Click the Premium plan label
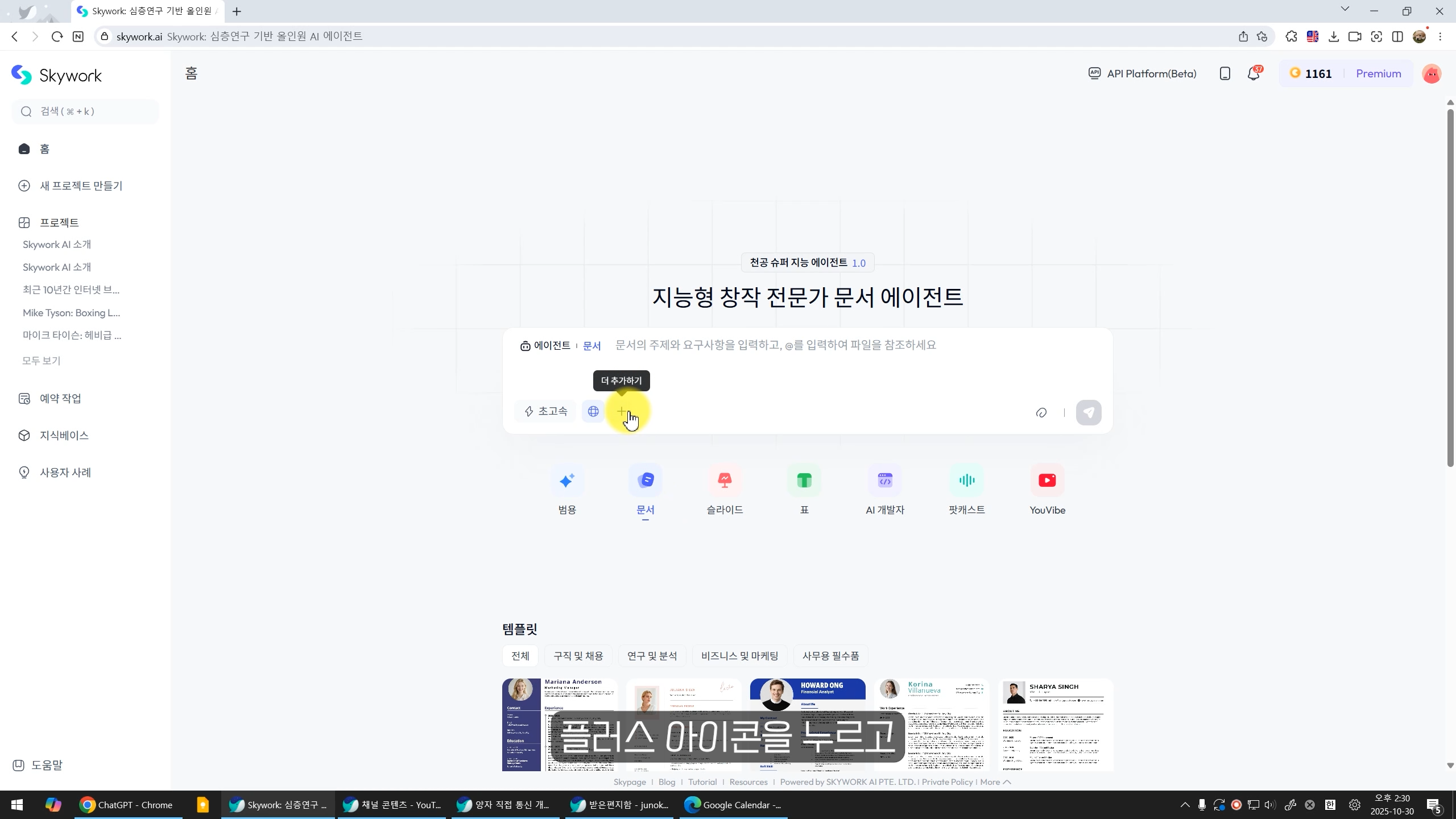This screenshot has width=1456, height=819. coord(1379,73)
